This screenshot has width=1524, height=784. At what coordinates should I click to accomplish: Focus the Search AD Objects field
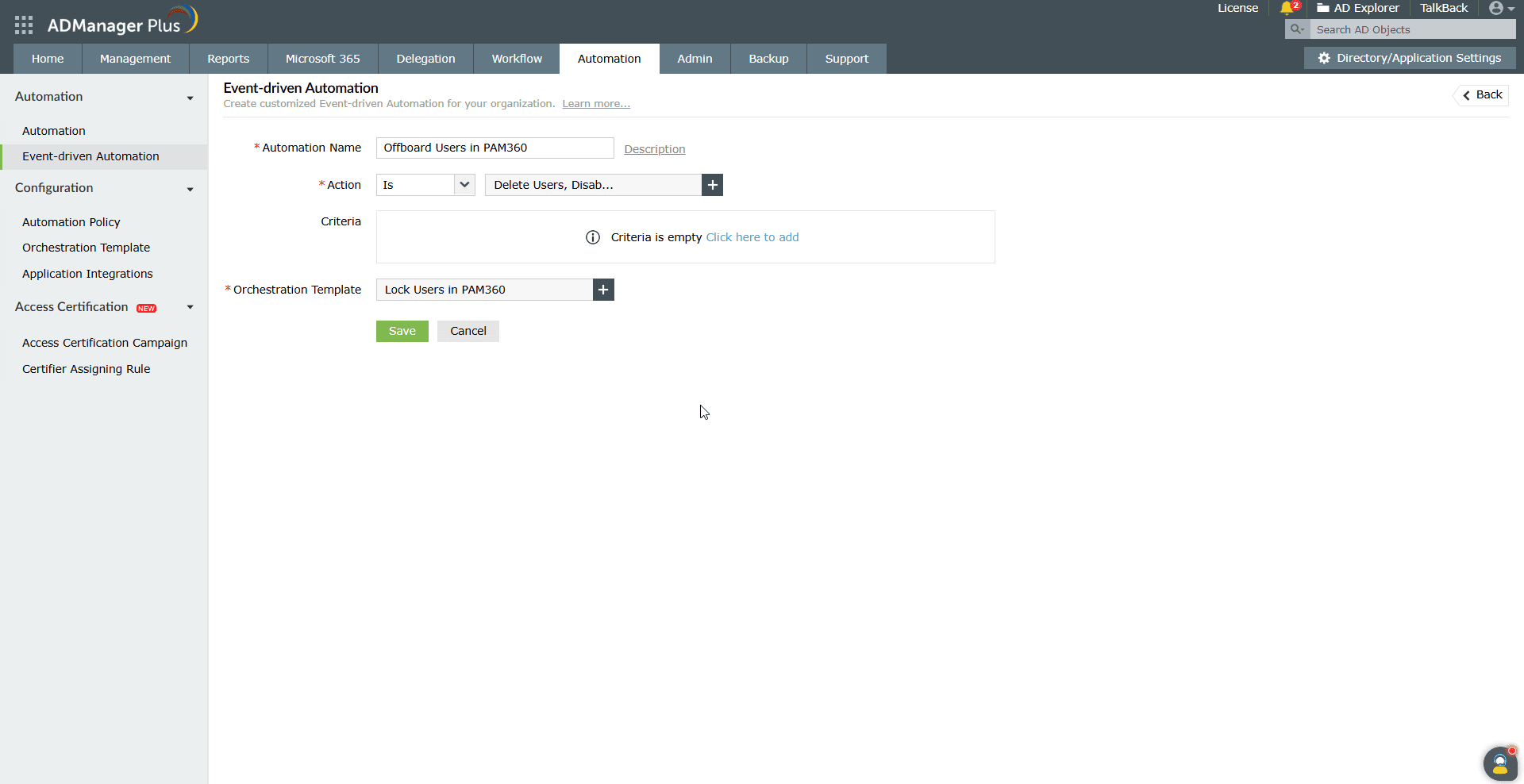click(x=1412, y=29)
